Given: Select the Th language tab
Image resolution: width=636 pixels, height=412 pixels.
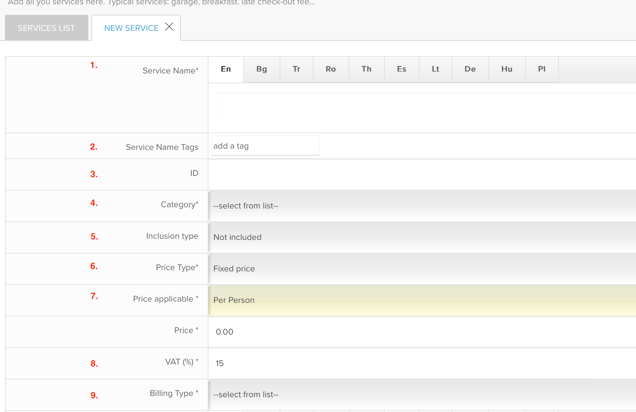Looking at the screenshot, I should point(366,69).
